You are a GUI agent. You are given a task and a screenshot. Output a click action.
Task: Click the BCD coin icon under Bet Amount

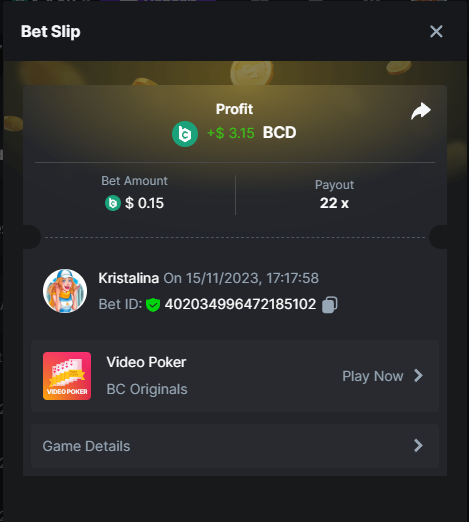113,203
